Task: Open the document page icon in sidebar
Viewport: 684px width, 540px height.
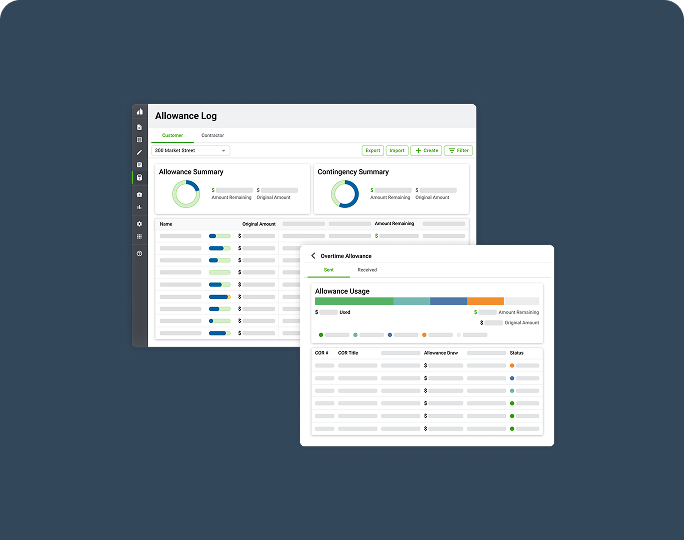Action: tap(139, 127)
